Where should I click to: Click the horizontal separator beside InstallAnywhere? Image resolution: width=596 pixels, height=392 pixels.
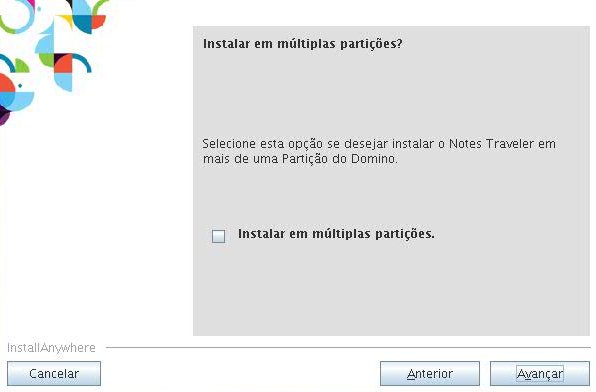(x=348, y=347)
